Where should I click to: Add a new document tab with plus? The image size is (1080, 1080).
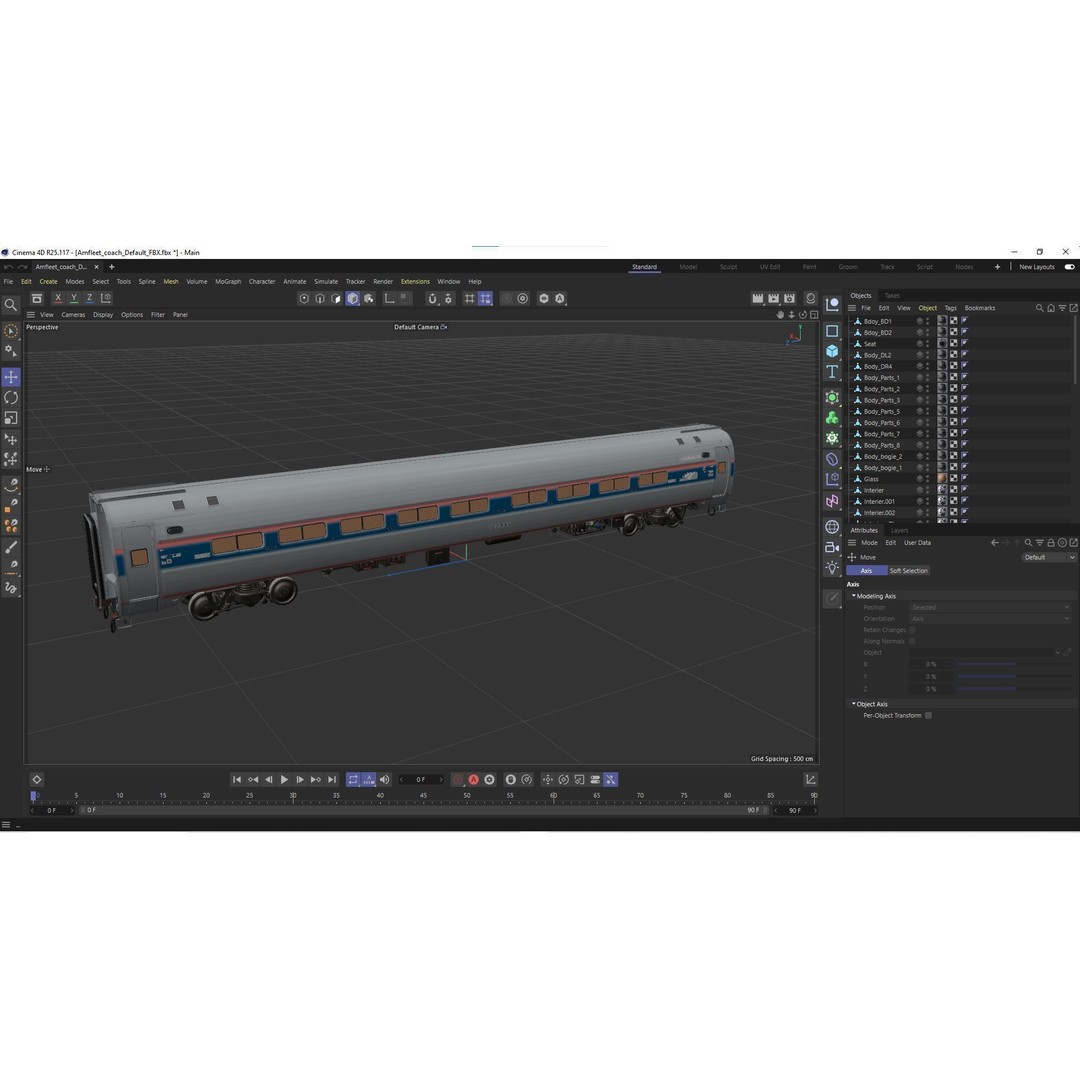112,267
